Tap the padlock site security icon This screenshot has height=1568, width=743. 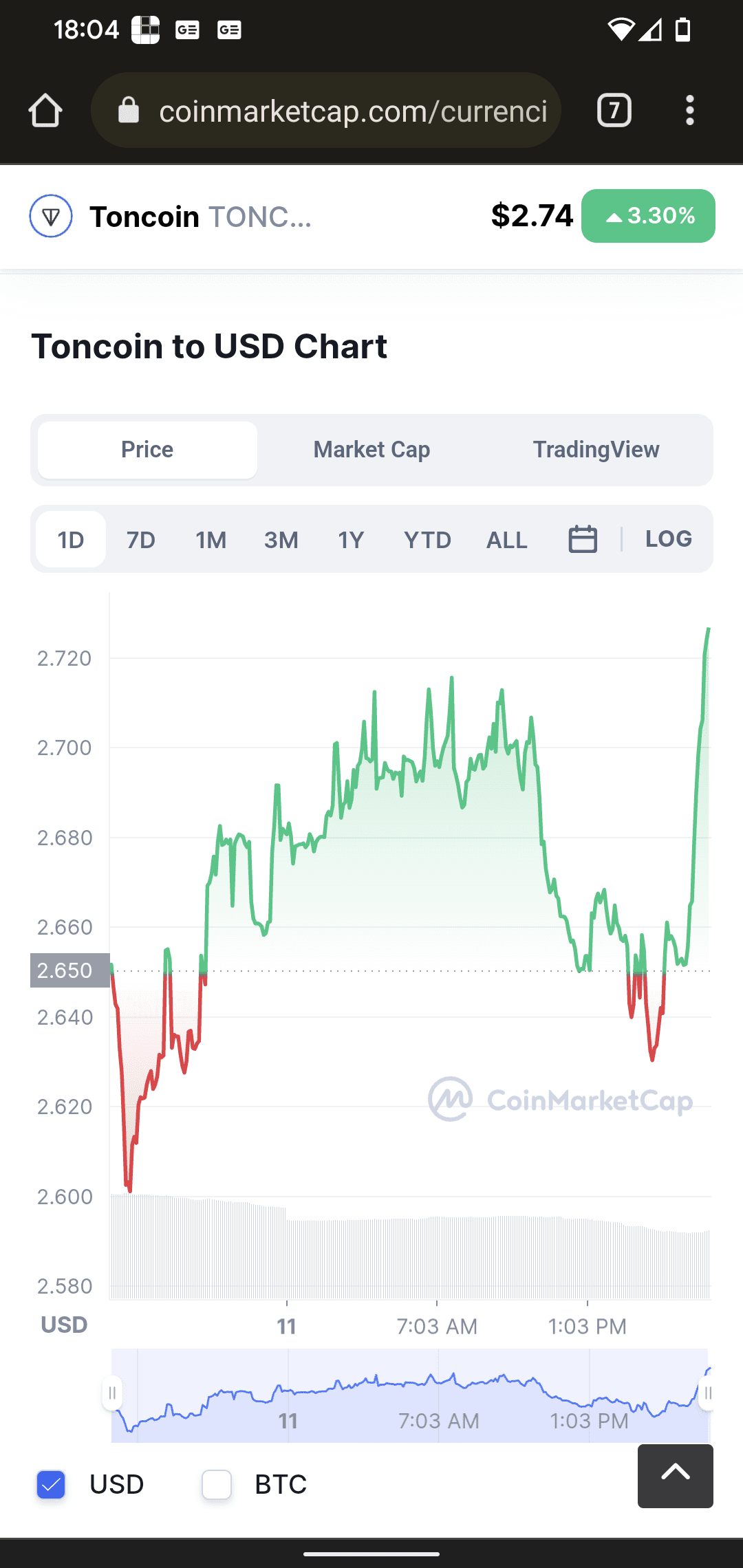pos(129,110)
